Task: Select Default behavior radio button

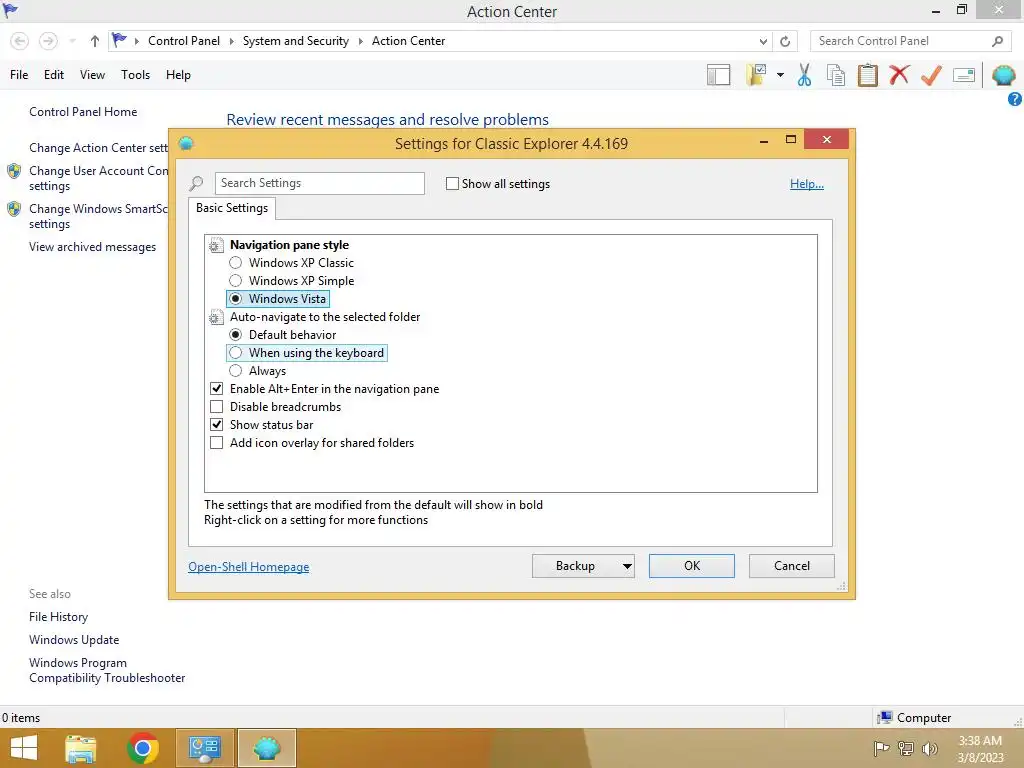Action: point(236,335)
